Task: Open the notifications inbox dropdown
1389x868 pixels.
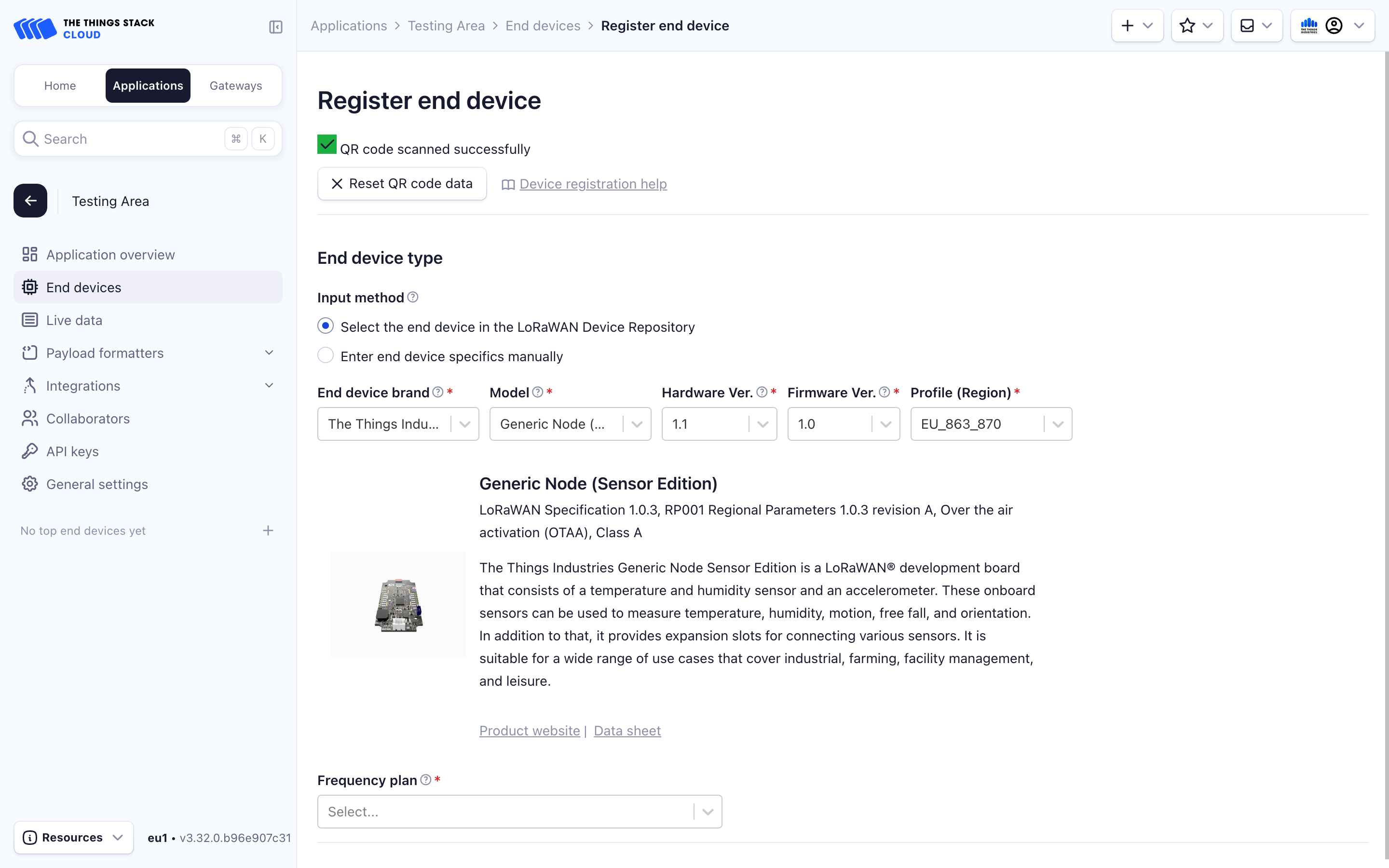Action: click(x=1256, y=25)
